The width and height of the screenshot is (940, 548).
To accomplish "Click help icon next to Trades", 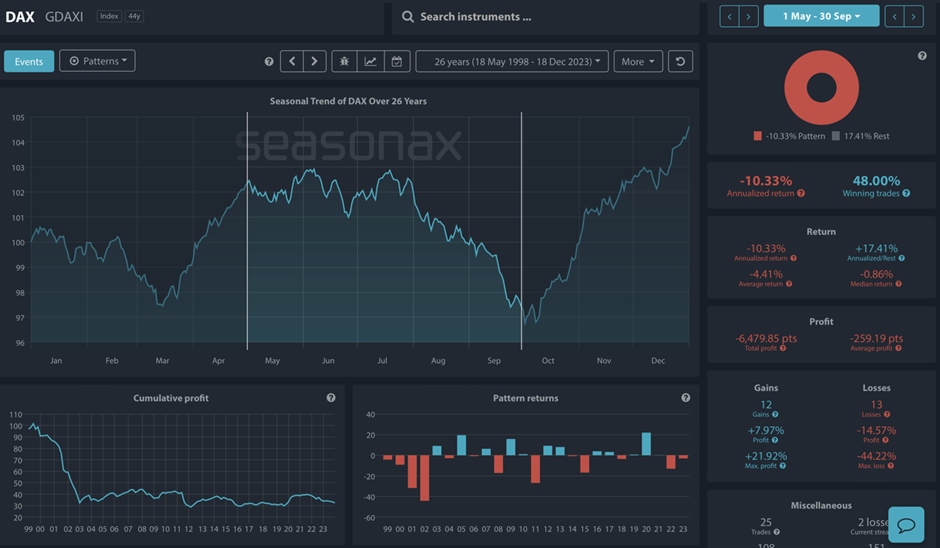I will (777, 532).
